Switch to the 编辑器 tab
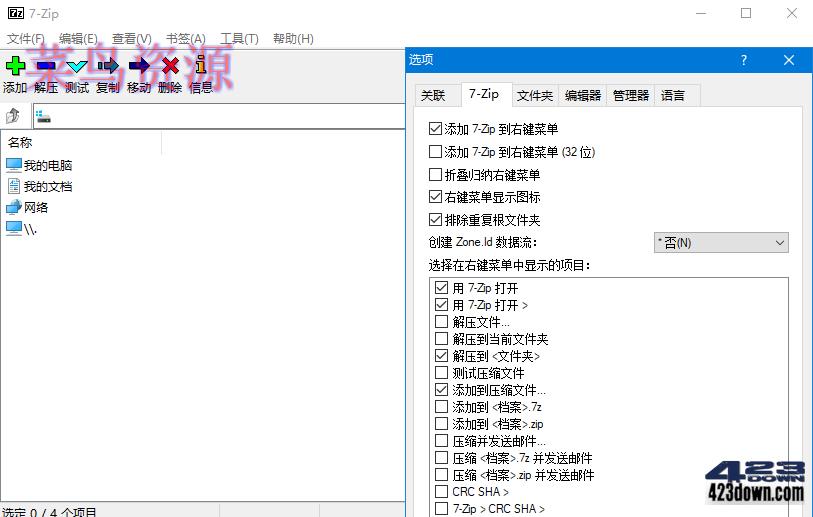813x517 pixels. 583,96
